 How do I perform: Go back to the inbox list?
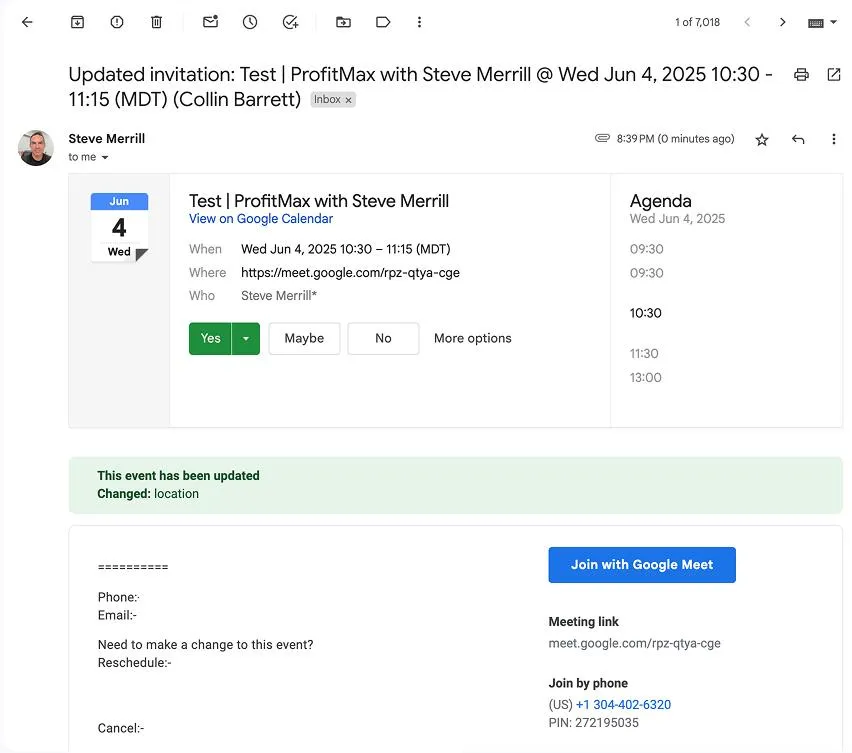27,22
